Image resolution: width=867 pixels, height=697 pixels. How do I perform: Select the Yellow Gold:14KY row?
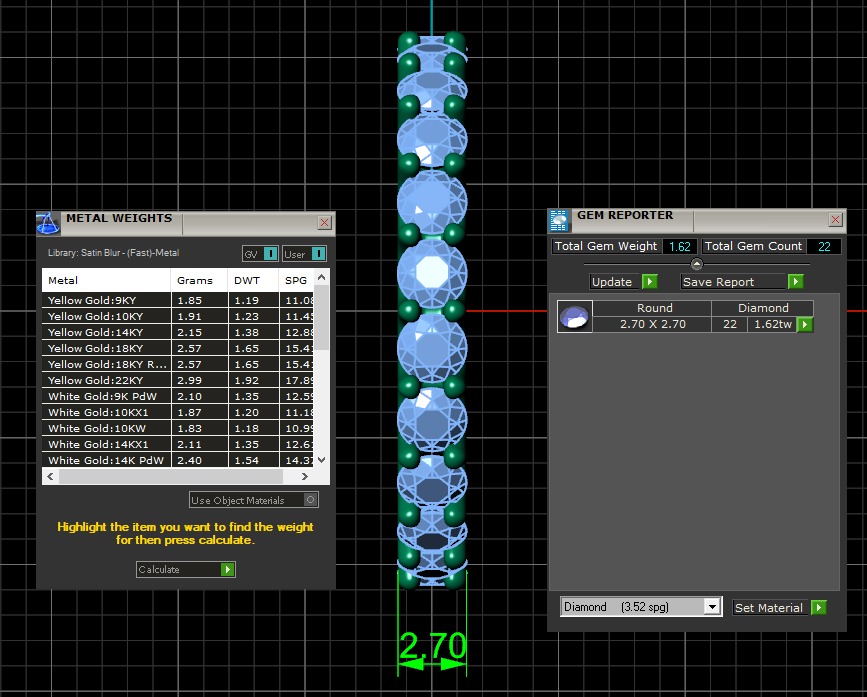[178, 332]
